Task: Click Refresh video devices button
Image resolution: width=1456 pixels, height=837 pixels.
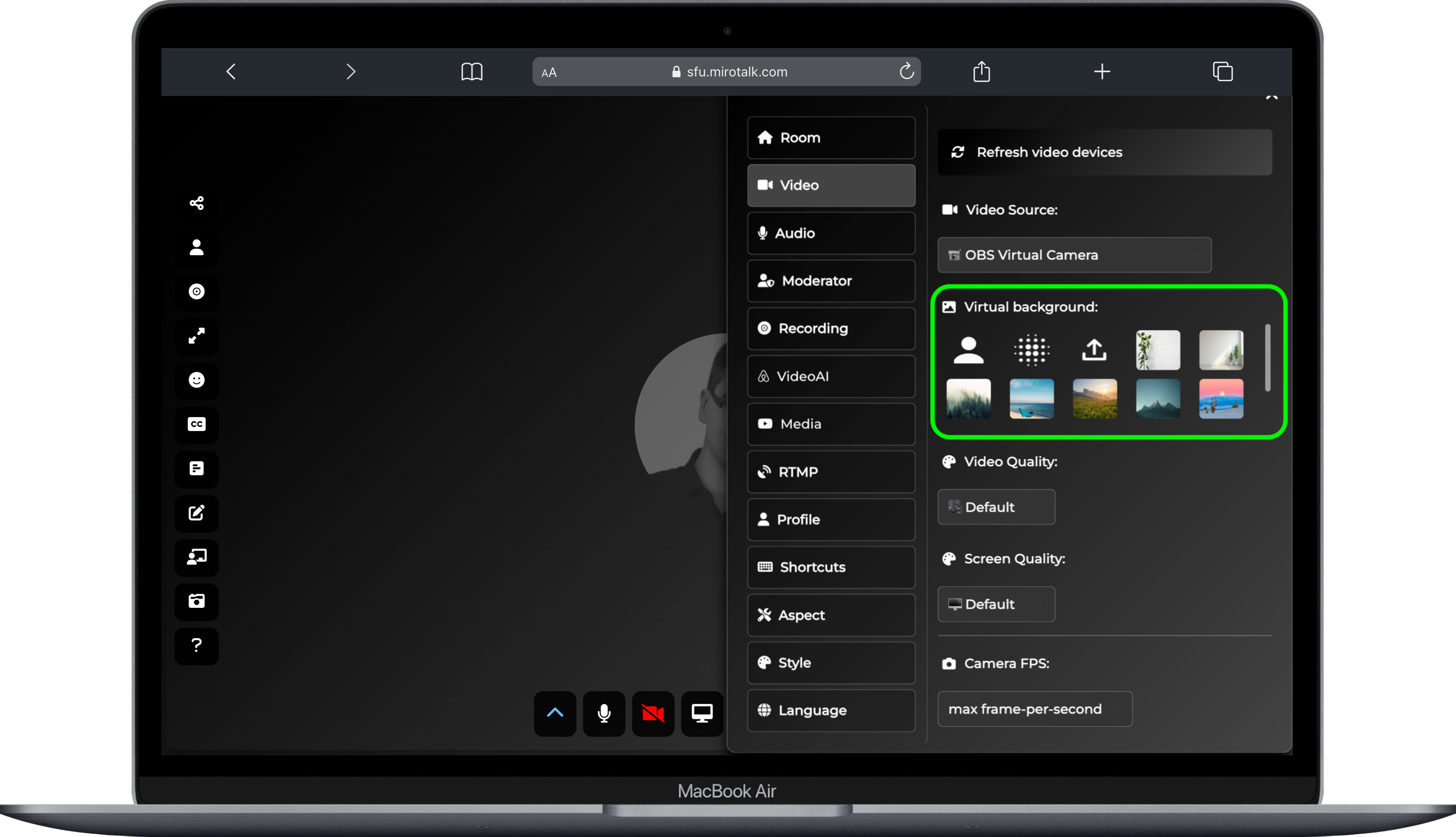Action: pyautogui.click(x=1104, y=152)
